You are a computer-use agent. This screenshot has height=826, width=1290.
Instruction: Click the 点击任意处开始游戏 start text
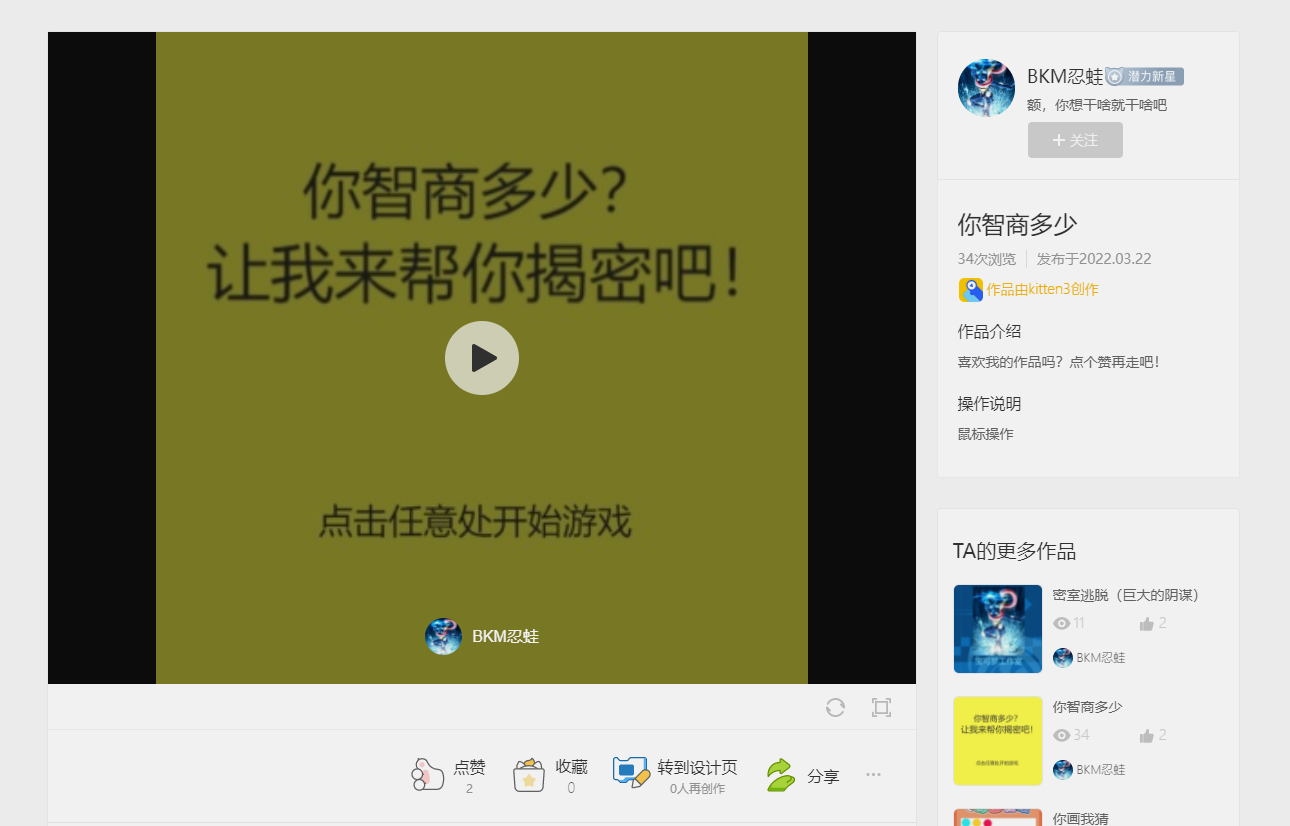[475, 522]
